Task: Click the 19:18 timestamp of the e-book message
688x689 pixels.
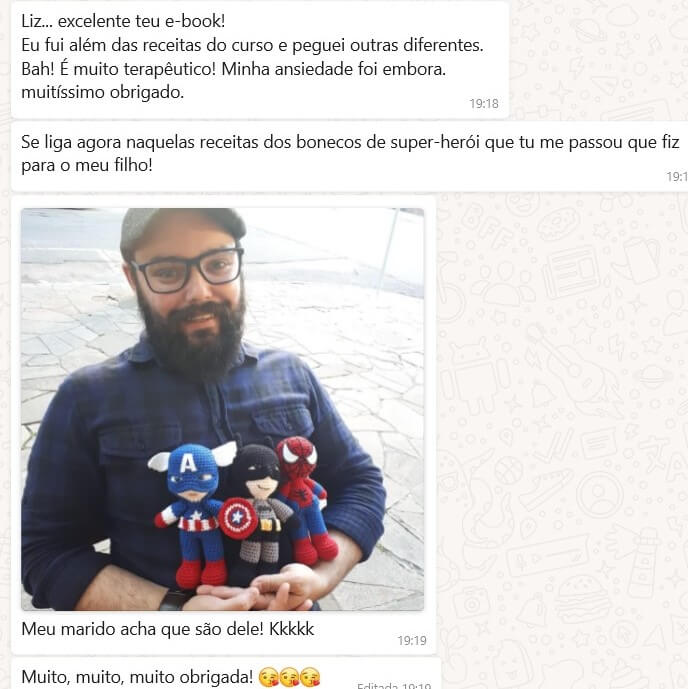Action: (484, 104)
